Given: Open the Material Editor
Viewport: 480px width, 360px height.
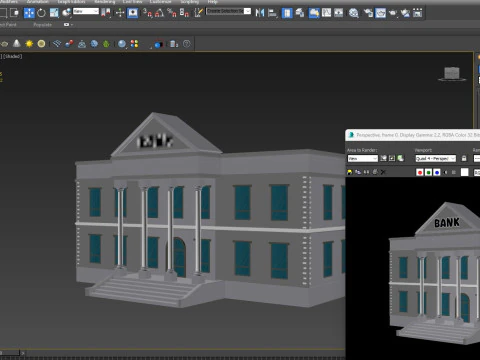Looking at the screenshot, I should coord(353,13).
